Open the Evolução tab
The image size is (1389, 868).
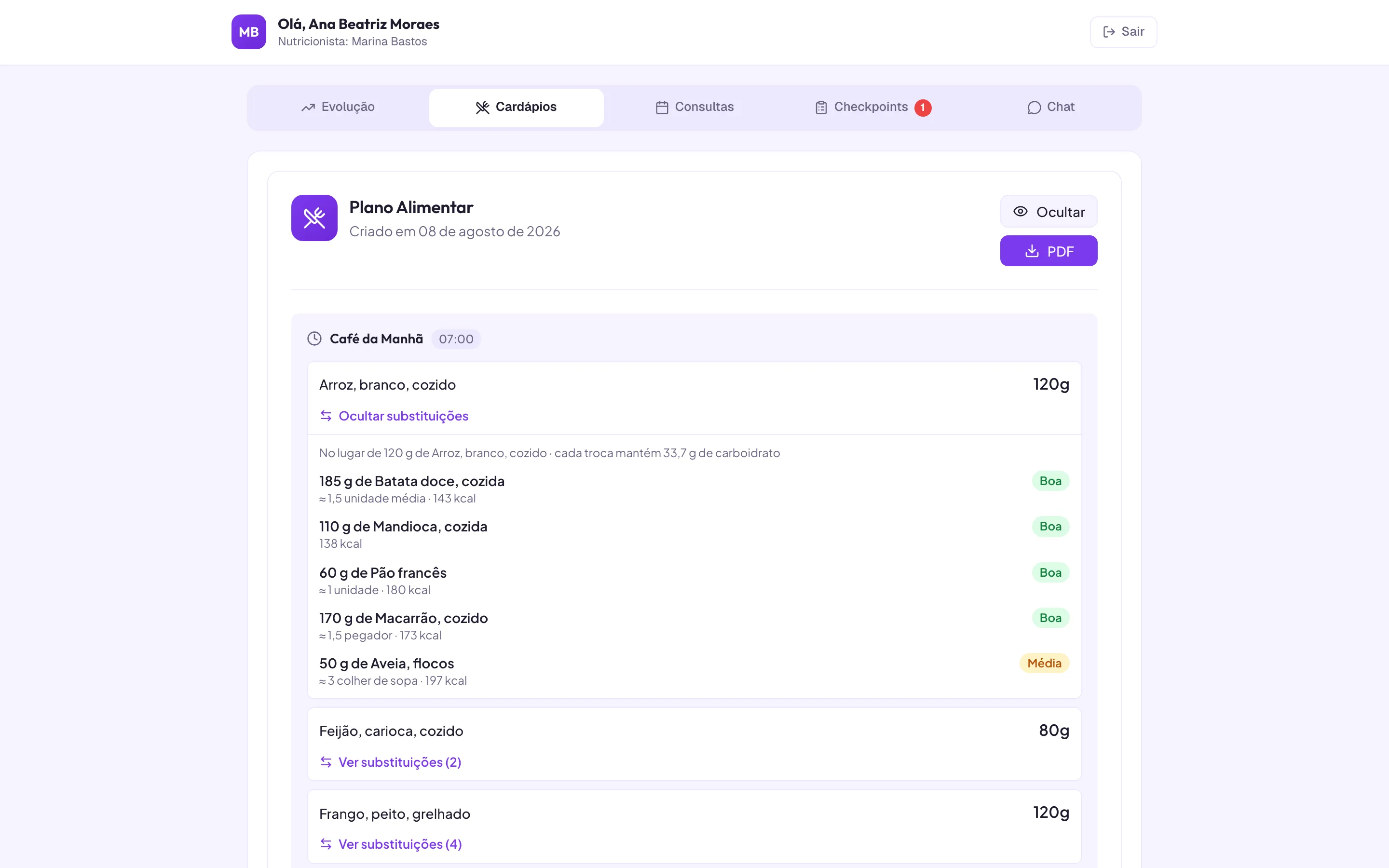[338, 108]
